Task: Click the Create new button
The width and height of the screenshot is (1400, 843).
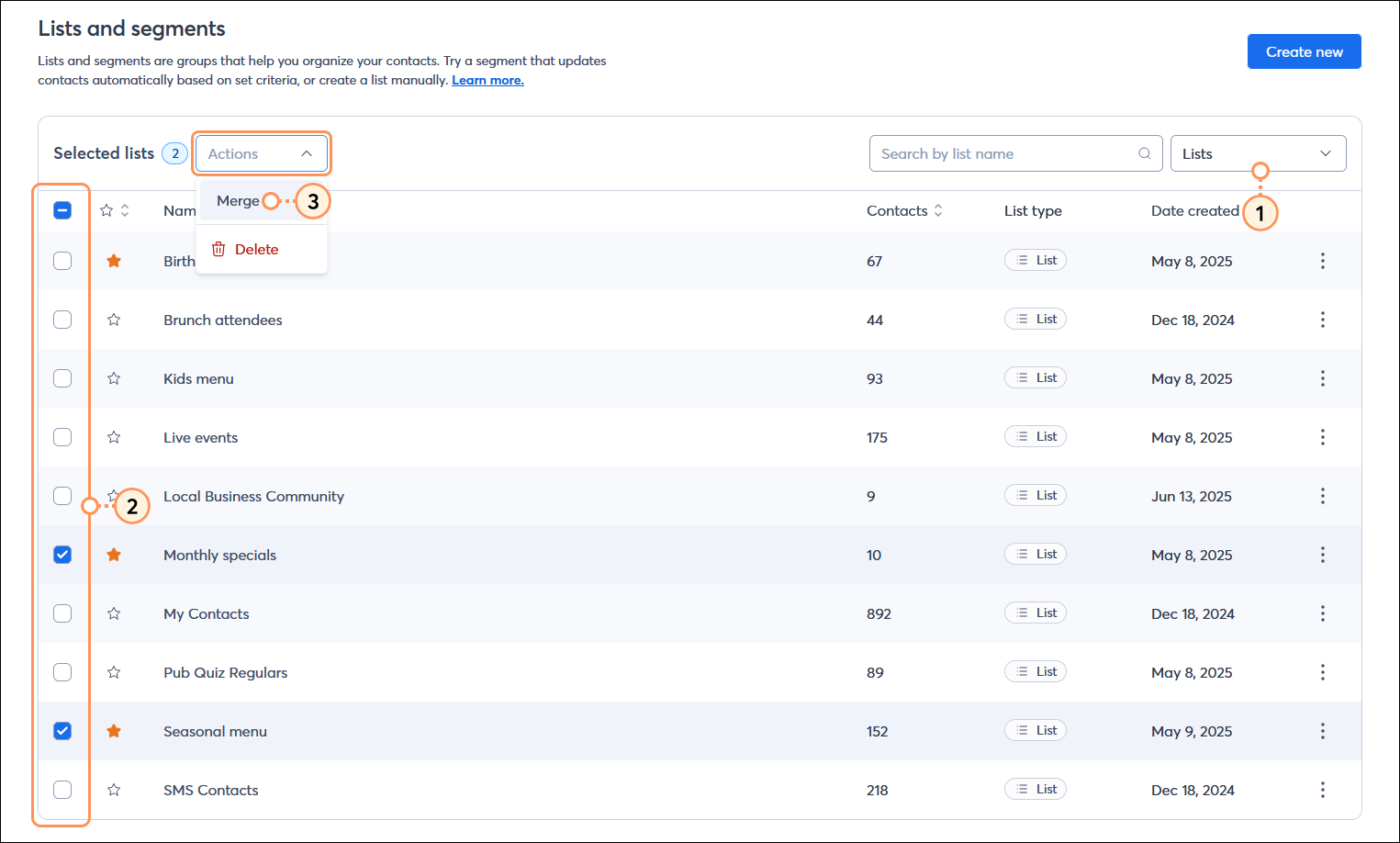Action: (x=1304, y=51)
